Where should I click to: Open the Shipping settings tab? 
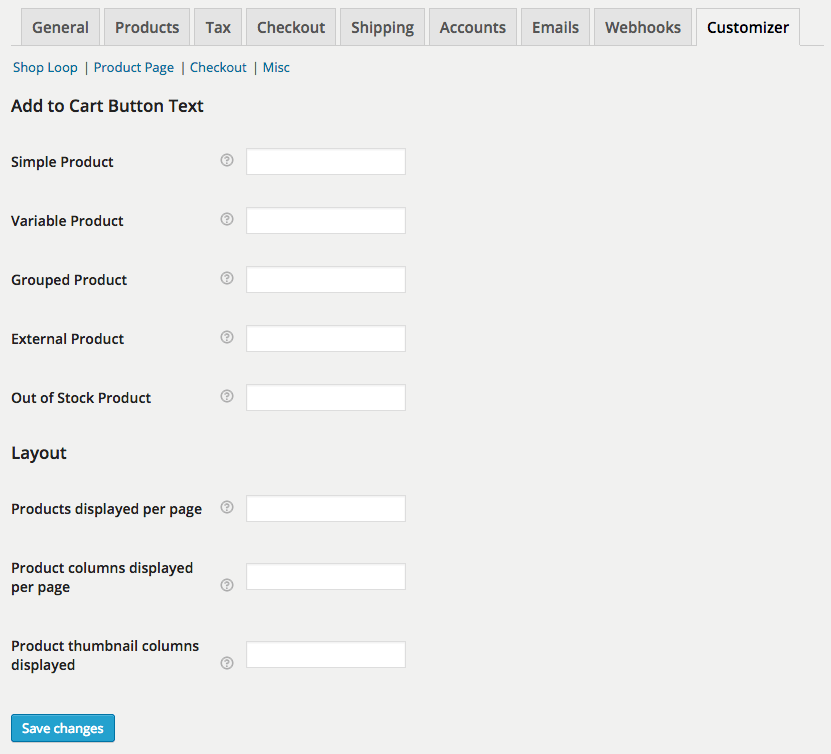[x=382, y=27]
